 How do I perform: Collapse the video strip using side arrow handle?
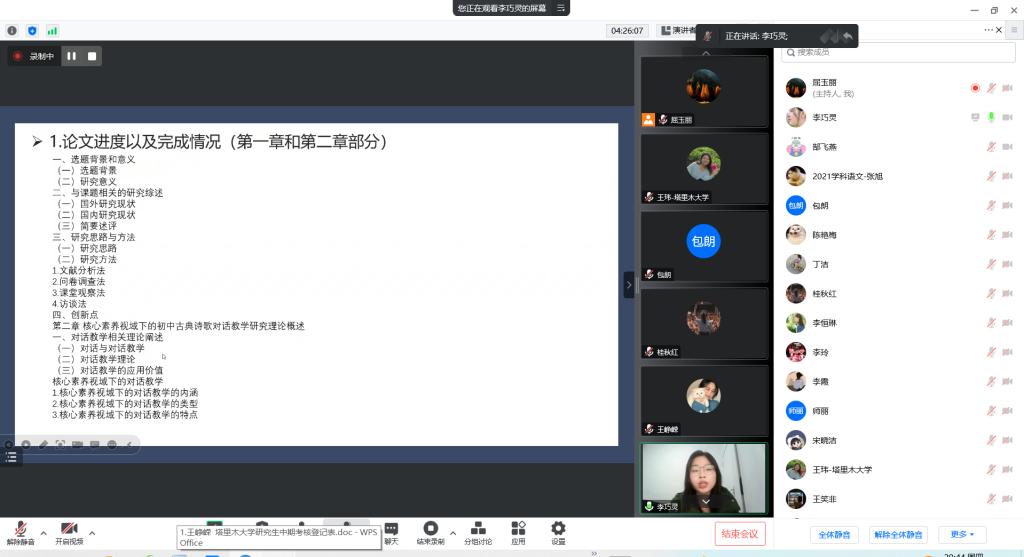tap(629, 285)
